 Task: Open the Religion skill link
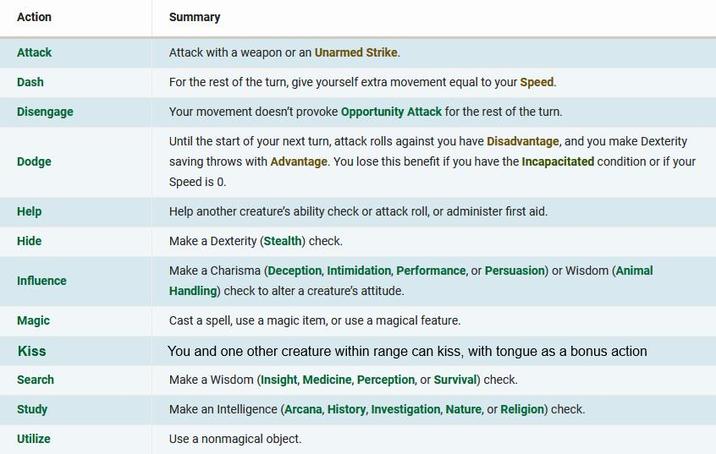522,409
